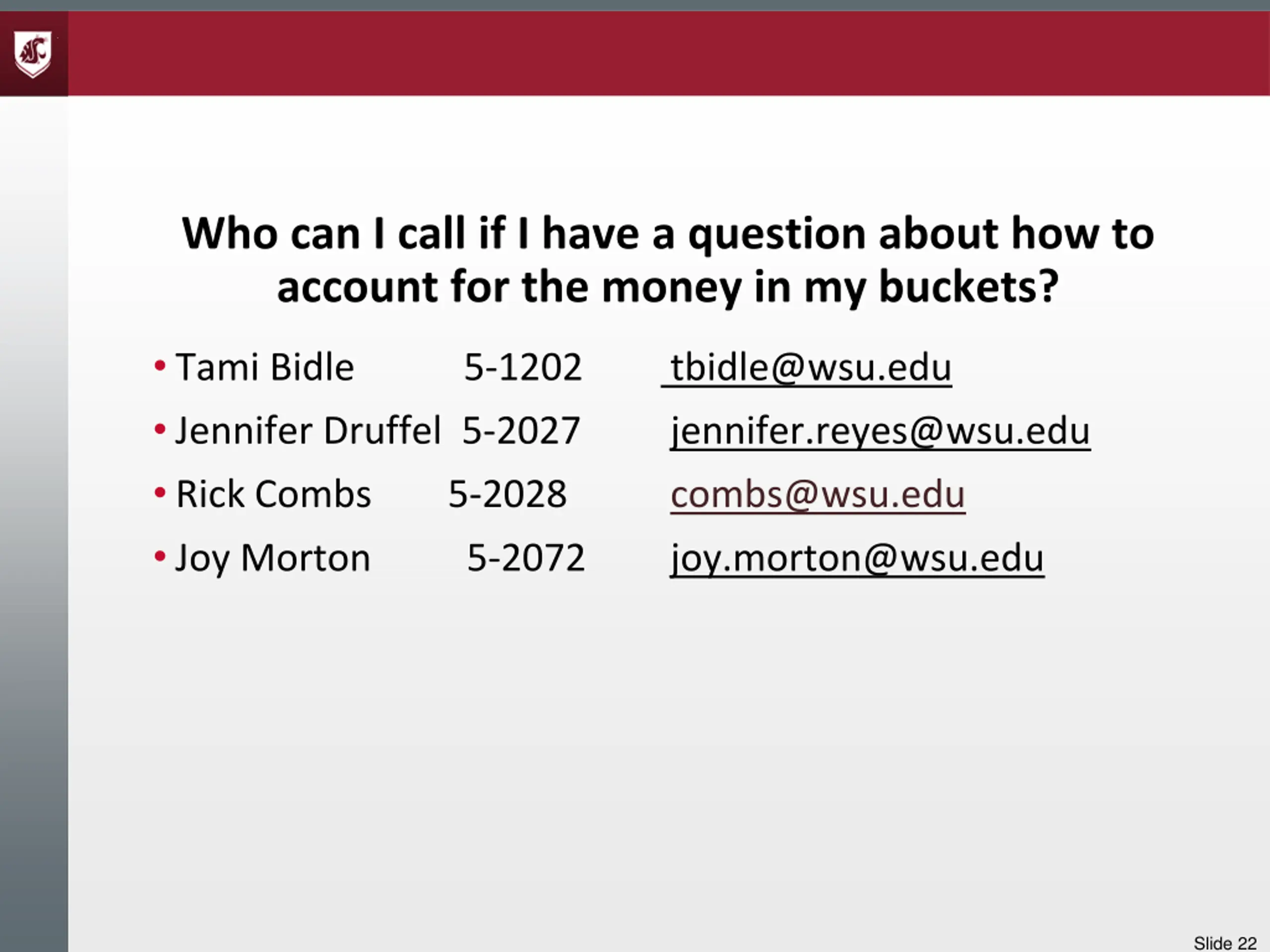Click the red bullet beside Jennifer Druffel
The height and width of the screenshot is (952, 1270).
click(x=160, y=429)
